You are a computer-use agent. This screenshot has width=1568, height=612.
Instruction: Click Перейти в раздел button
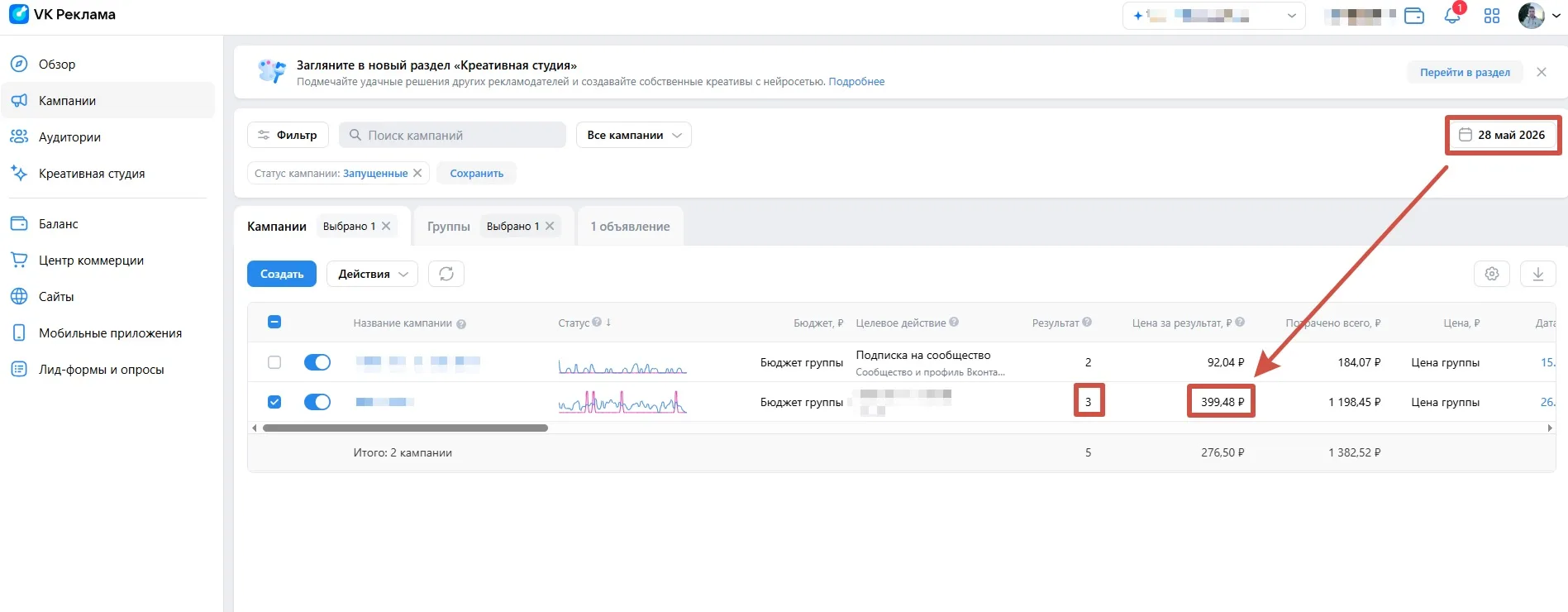click(x=1465, y=72)
